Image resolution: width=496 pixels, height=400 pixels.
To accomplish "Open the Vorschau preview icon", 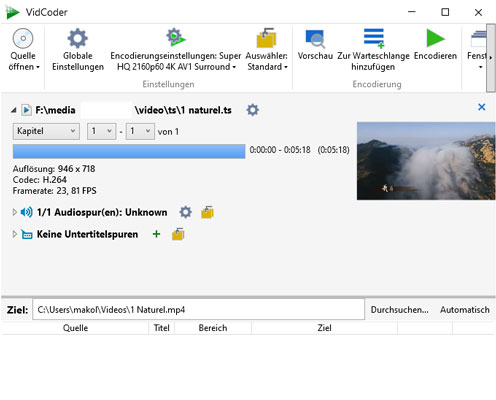I will tap(315, 38).
